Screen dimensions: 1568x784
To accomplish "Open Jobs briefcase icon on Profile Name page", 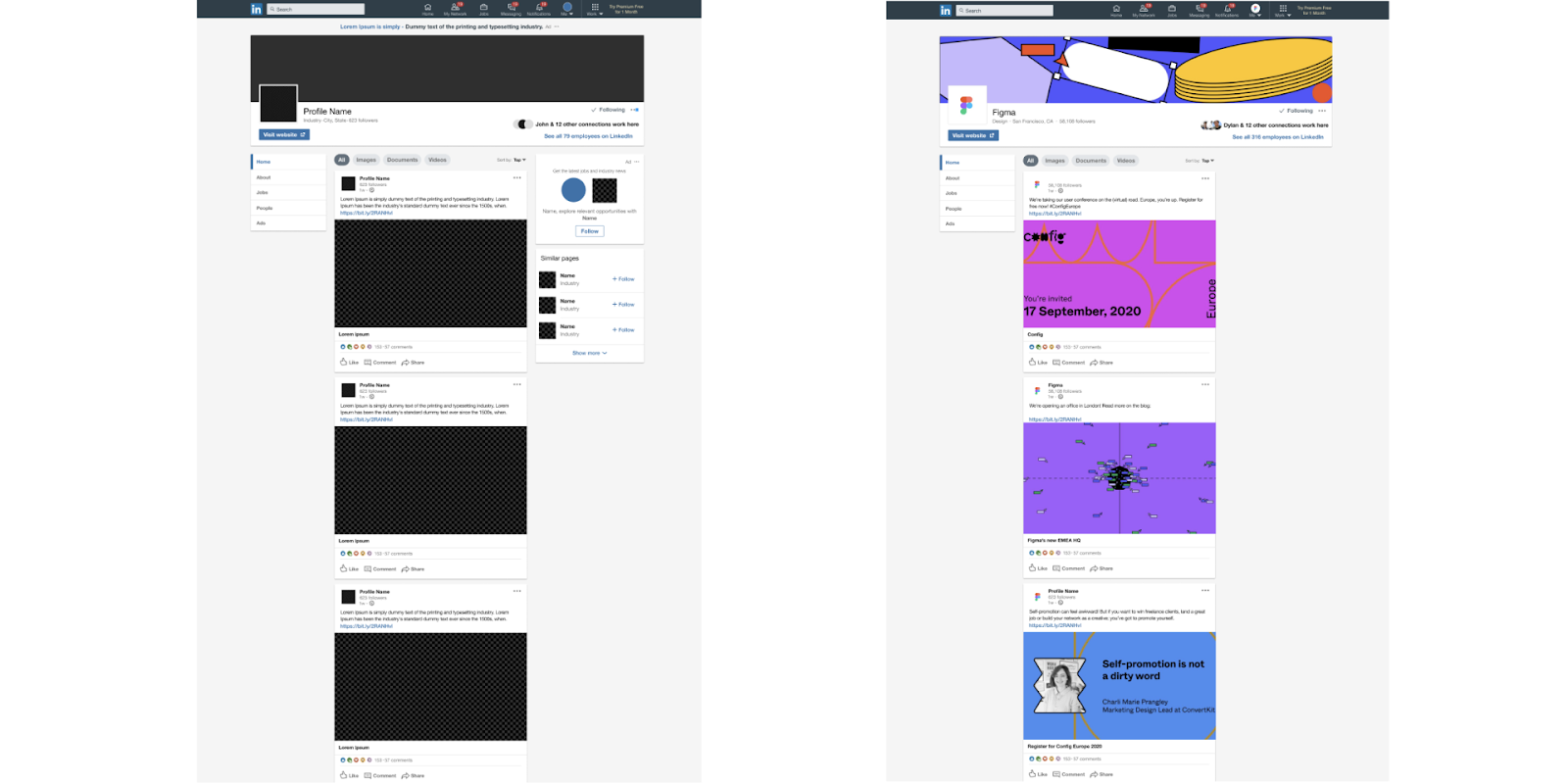I will [x=484, y=9].
